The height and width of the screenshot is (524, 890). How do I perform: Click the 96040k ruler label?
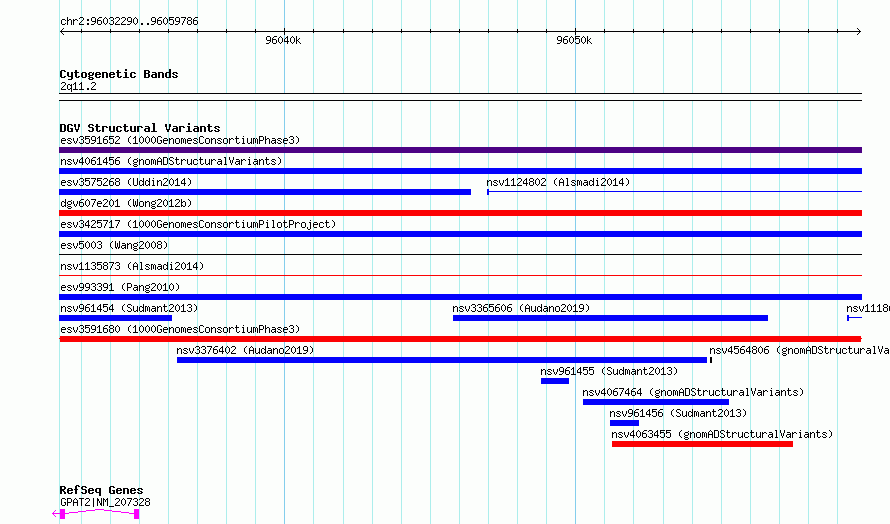coord(283,40)
